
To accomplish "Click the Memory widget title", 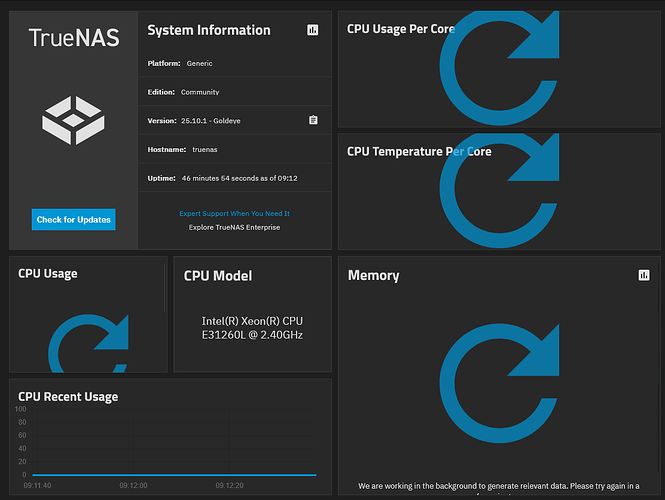I will [374, 276].
